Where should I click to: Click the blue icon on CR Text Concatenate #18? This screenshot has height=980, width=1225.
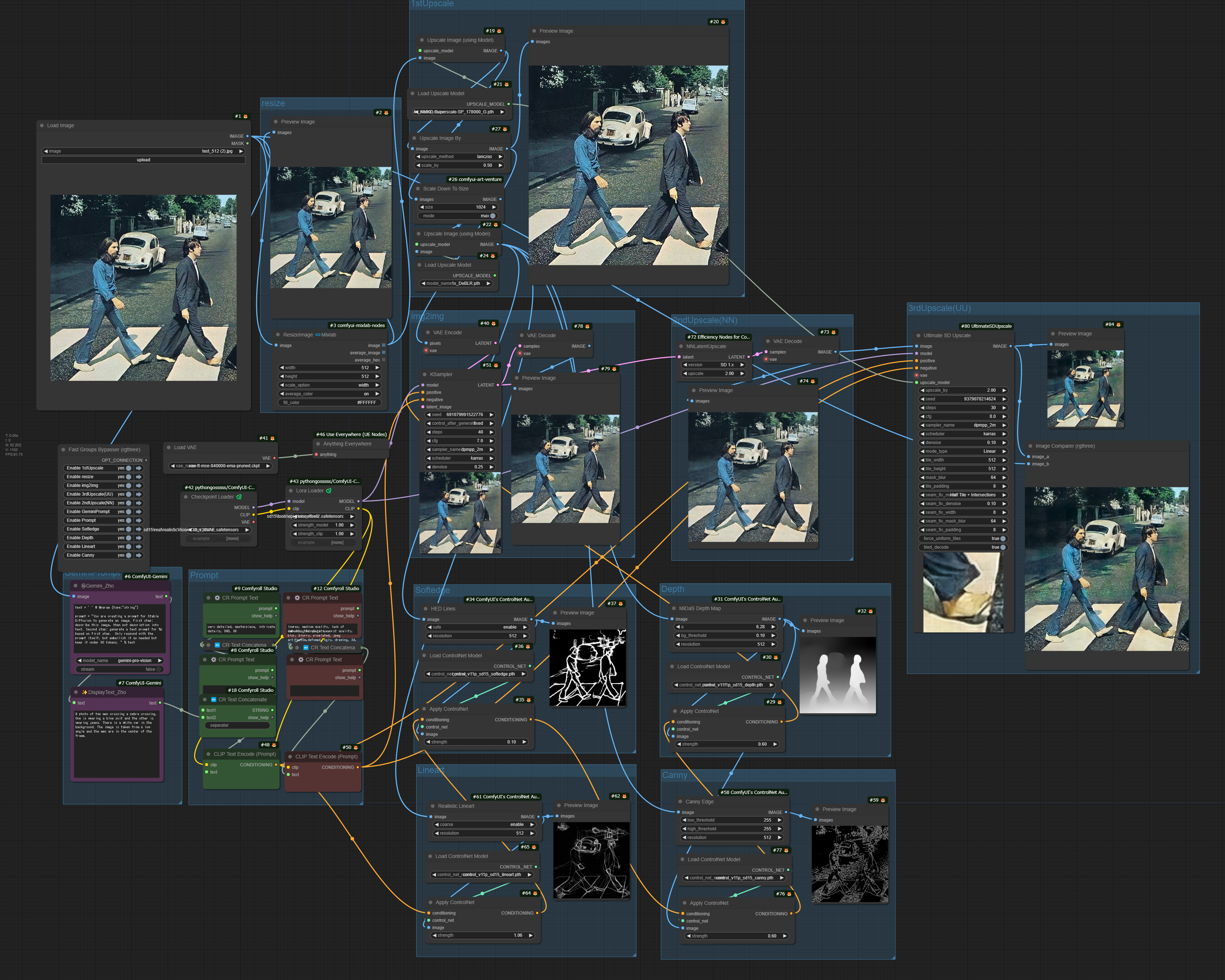click(214, 699)
